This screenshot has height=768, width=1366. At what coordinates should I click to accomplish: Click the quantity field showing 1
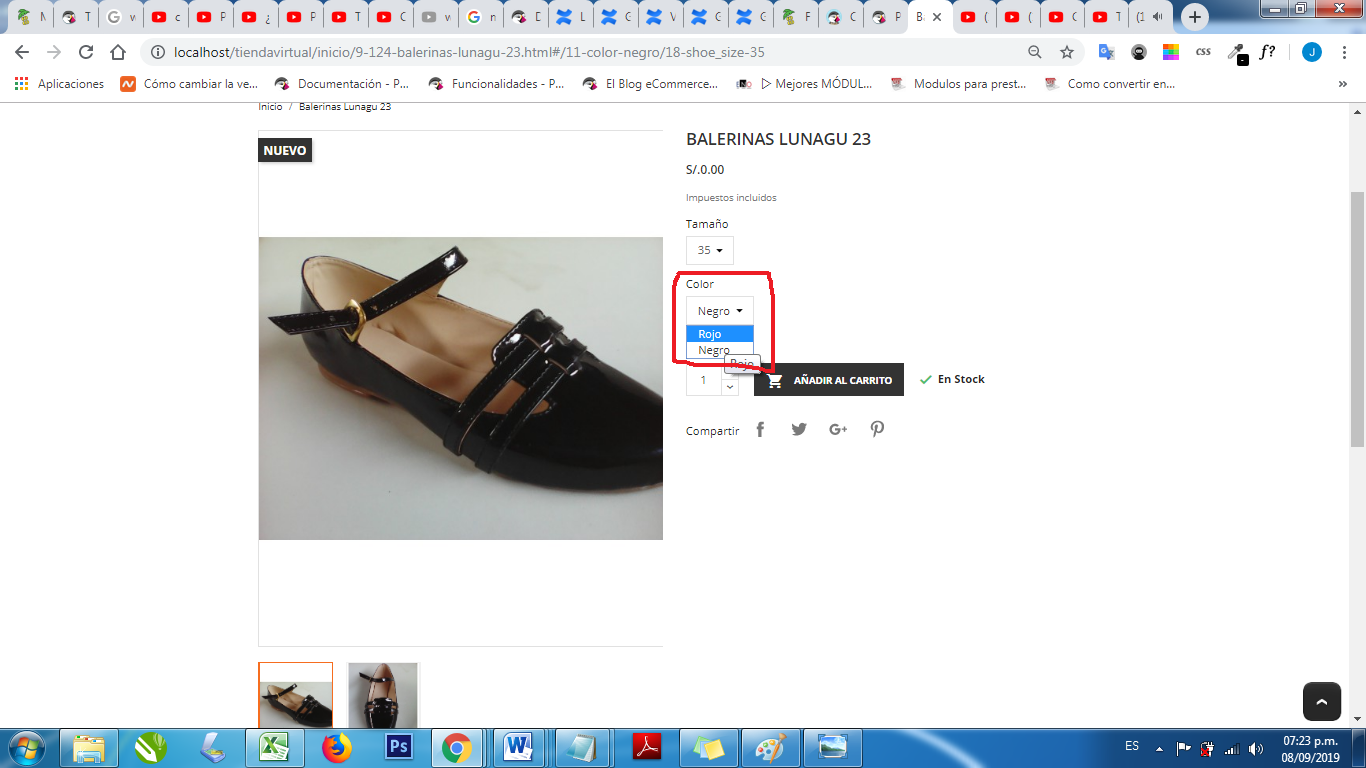(704, 380)
